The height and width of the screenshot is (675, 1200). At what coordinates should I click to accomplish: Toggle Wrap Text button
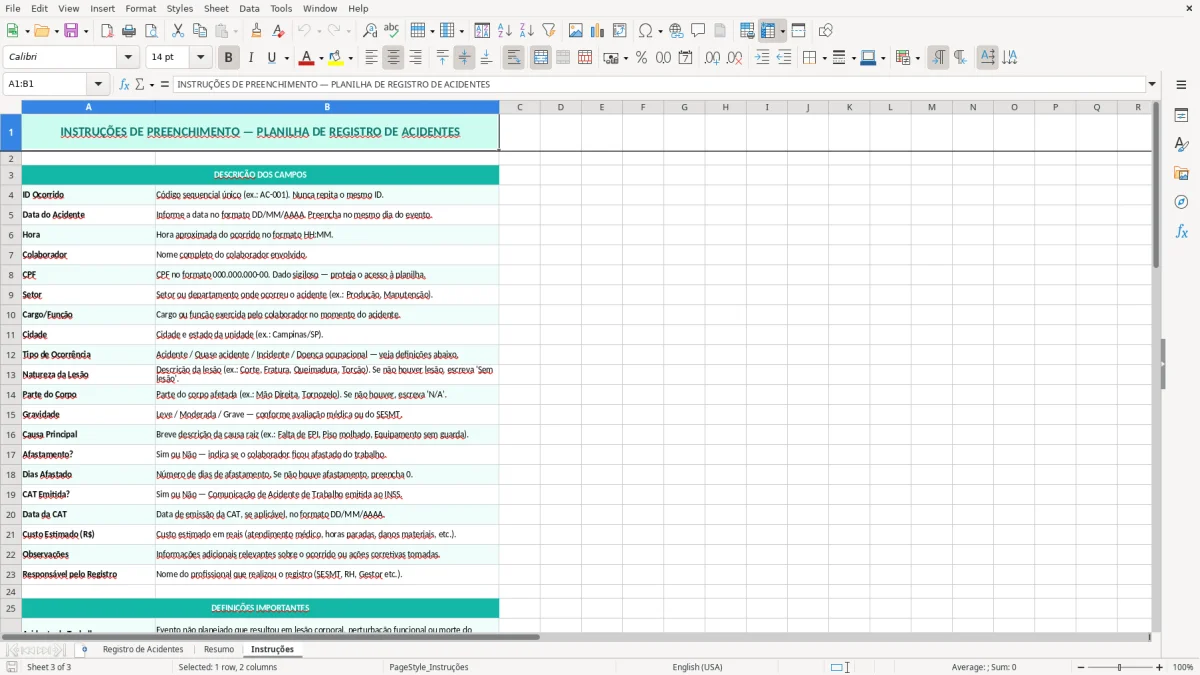coord(514,58)
